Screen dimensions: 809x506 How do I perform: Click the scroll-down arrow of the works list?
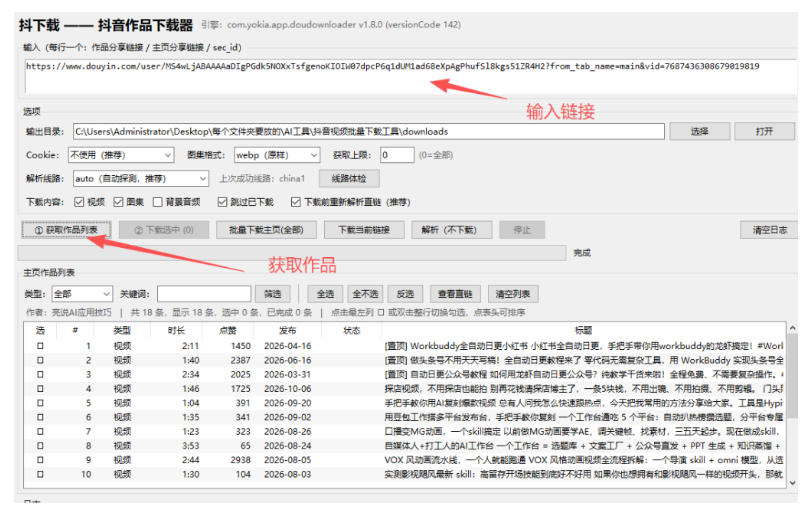(x=792, y=483)
